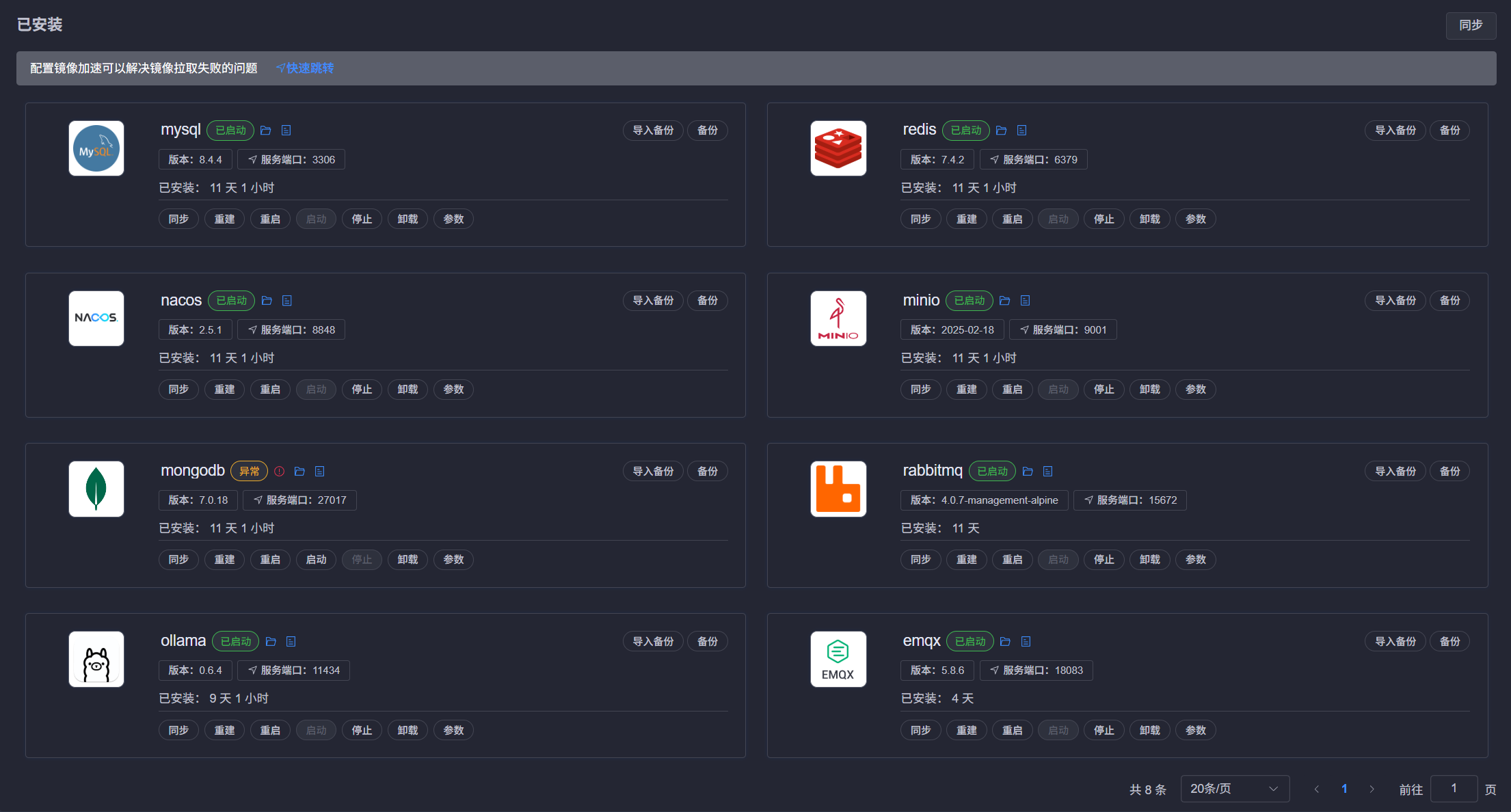The image size is (1511, 812).
Task: Open mysql folder icon
Action: point(266,131)
